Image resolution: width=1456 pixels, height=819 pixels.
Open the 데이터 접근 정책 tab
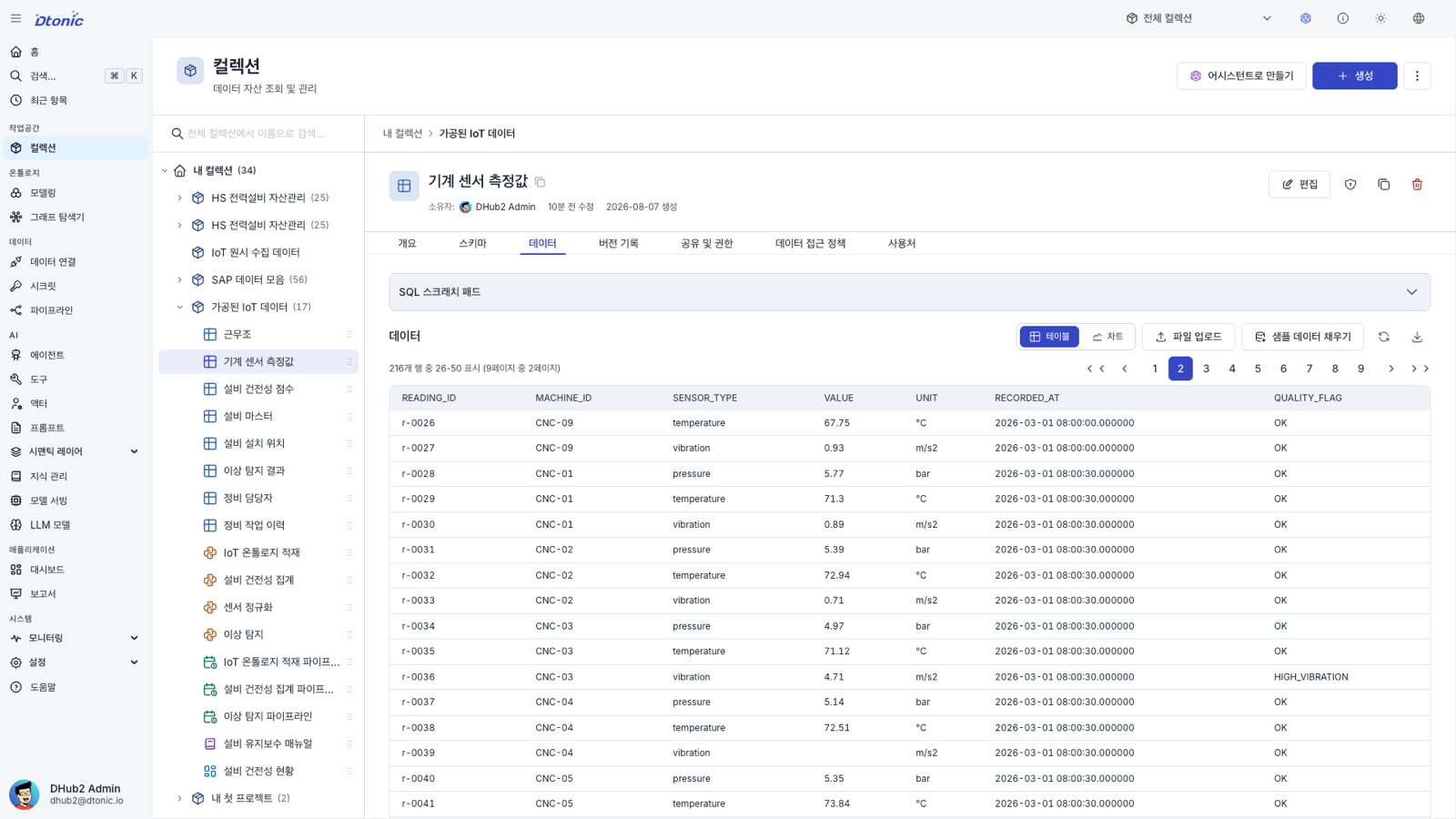click(811, 243)
